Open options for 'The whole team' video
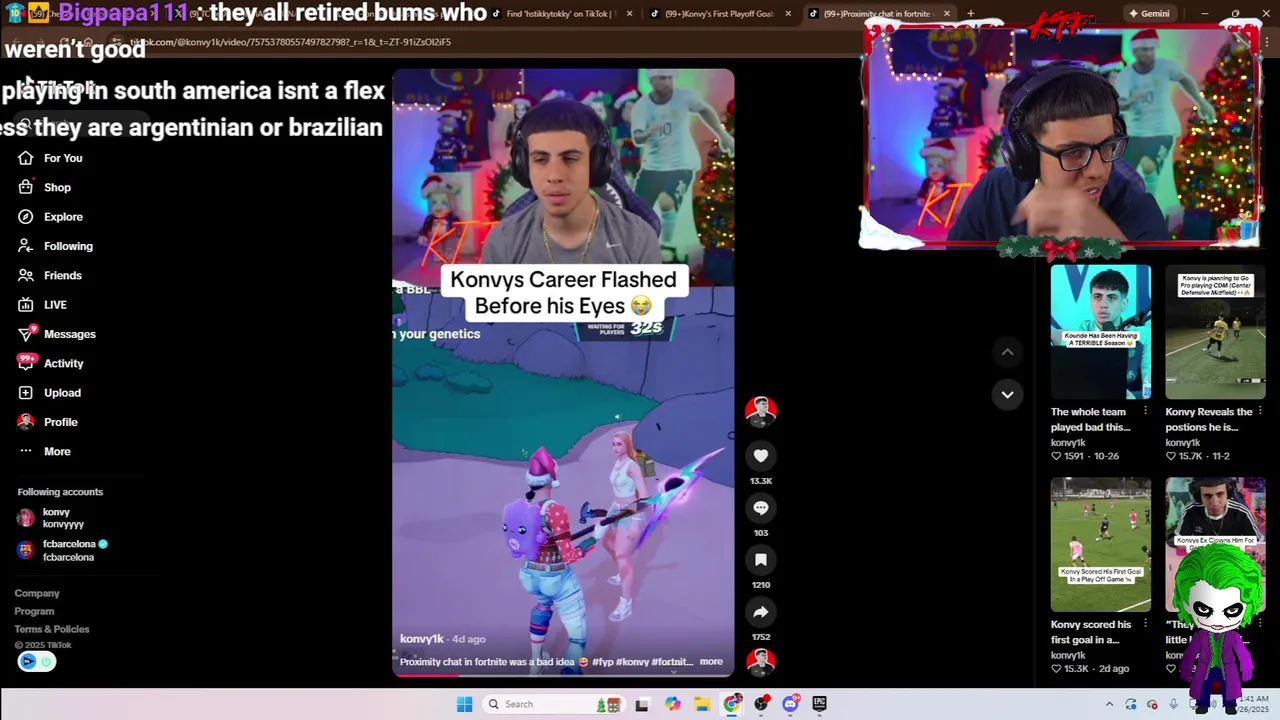 pos(1144,412)
